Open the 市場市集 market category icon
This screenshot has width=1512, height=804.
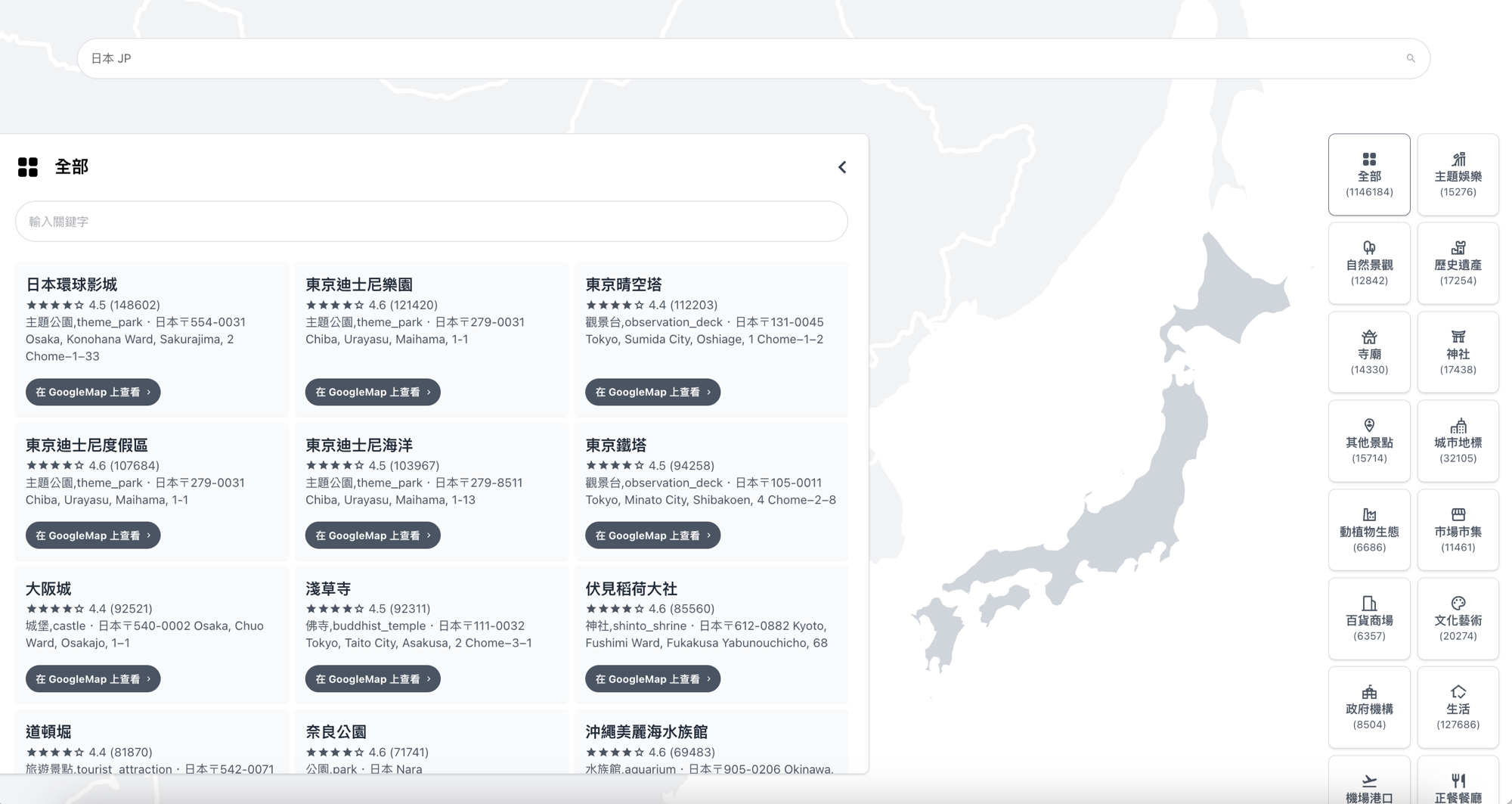click(x=1458, y=515)
